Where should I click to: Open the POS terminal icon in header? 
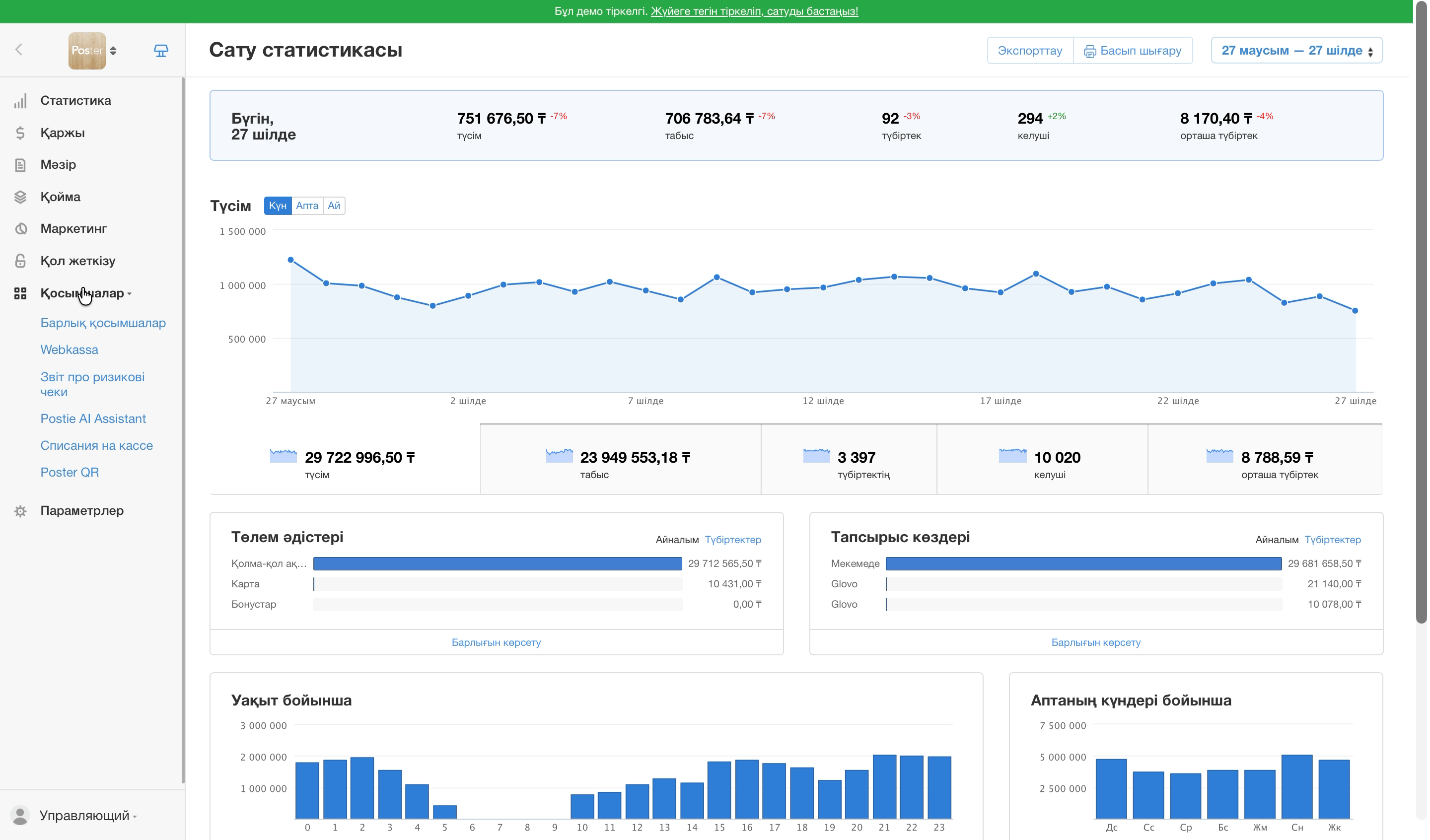click(161, 51)
